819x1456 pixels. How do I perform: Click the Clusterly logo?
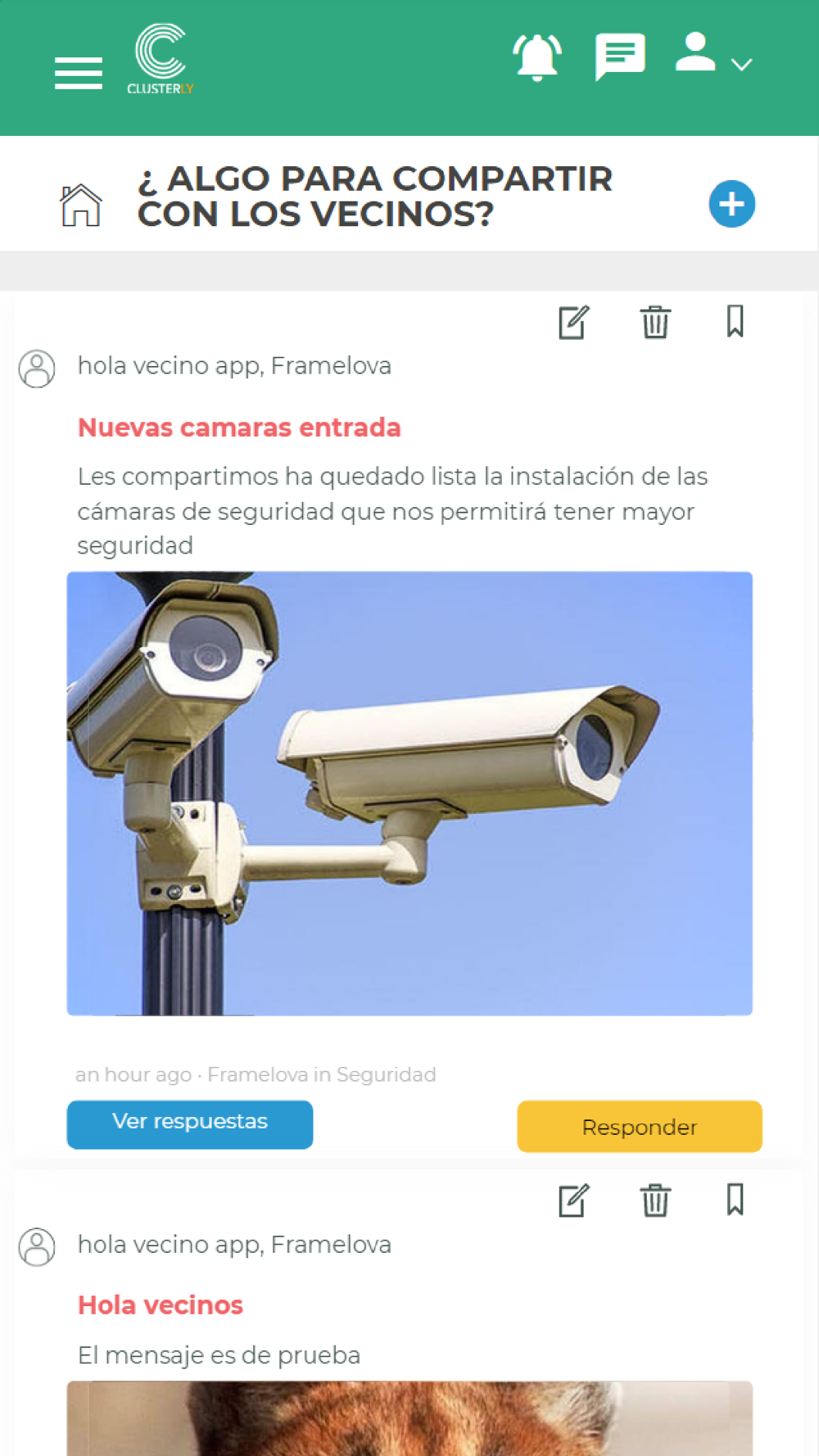(161, 58)
